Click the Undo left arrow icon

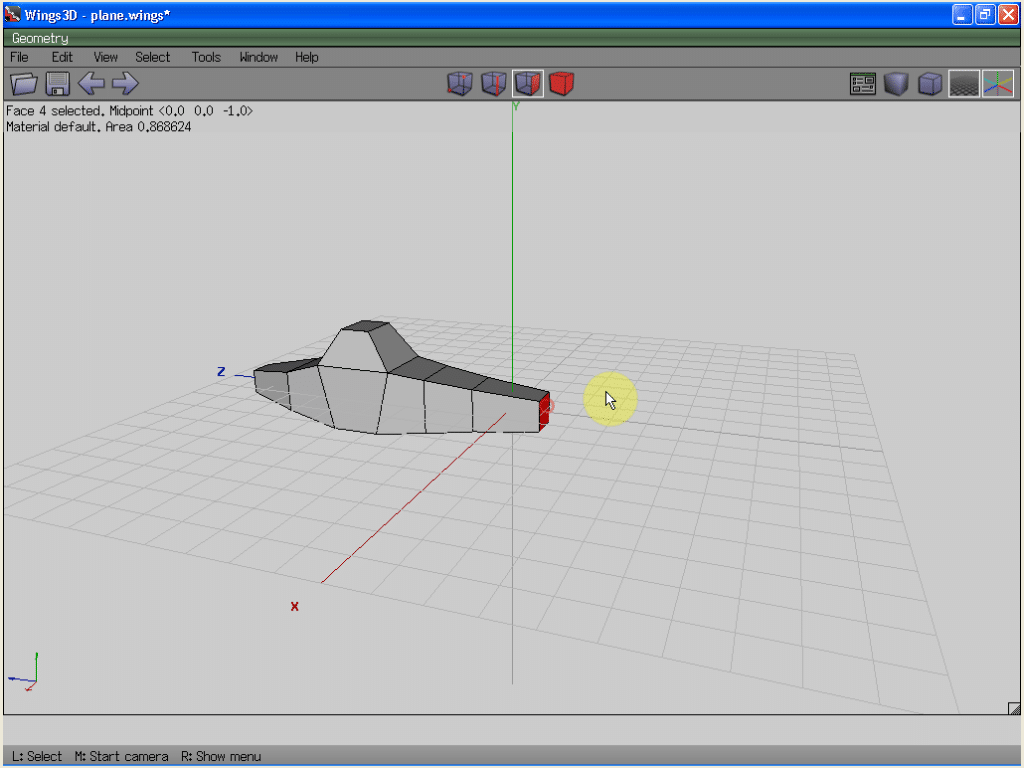coord(91,84)
